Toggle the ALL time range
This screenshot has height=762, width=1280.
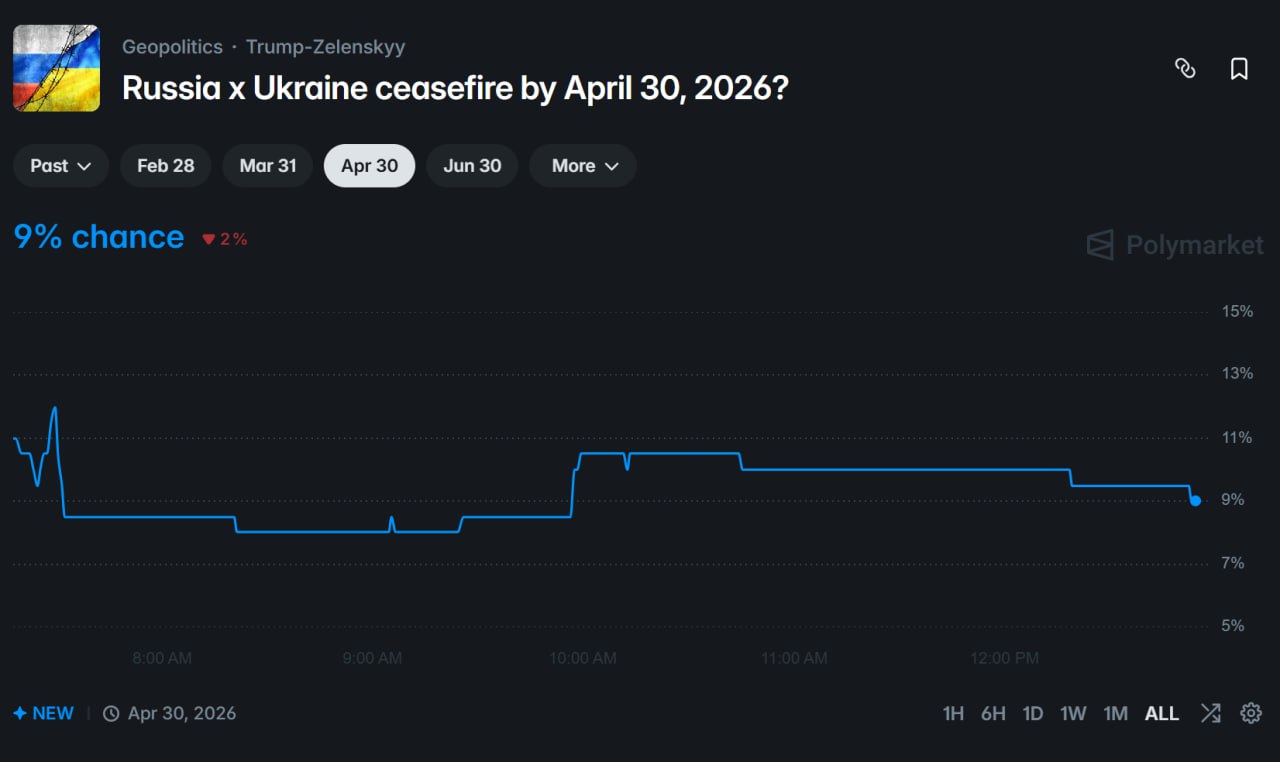(x=1161, y=713)
